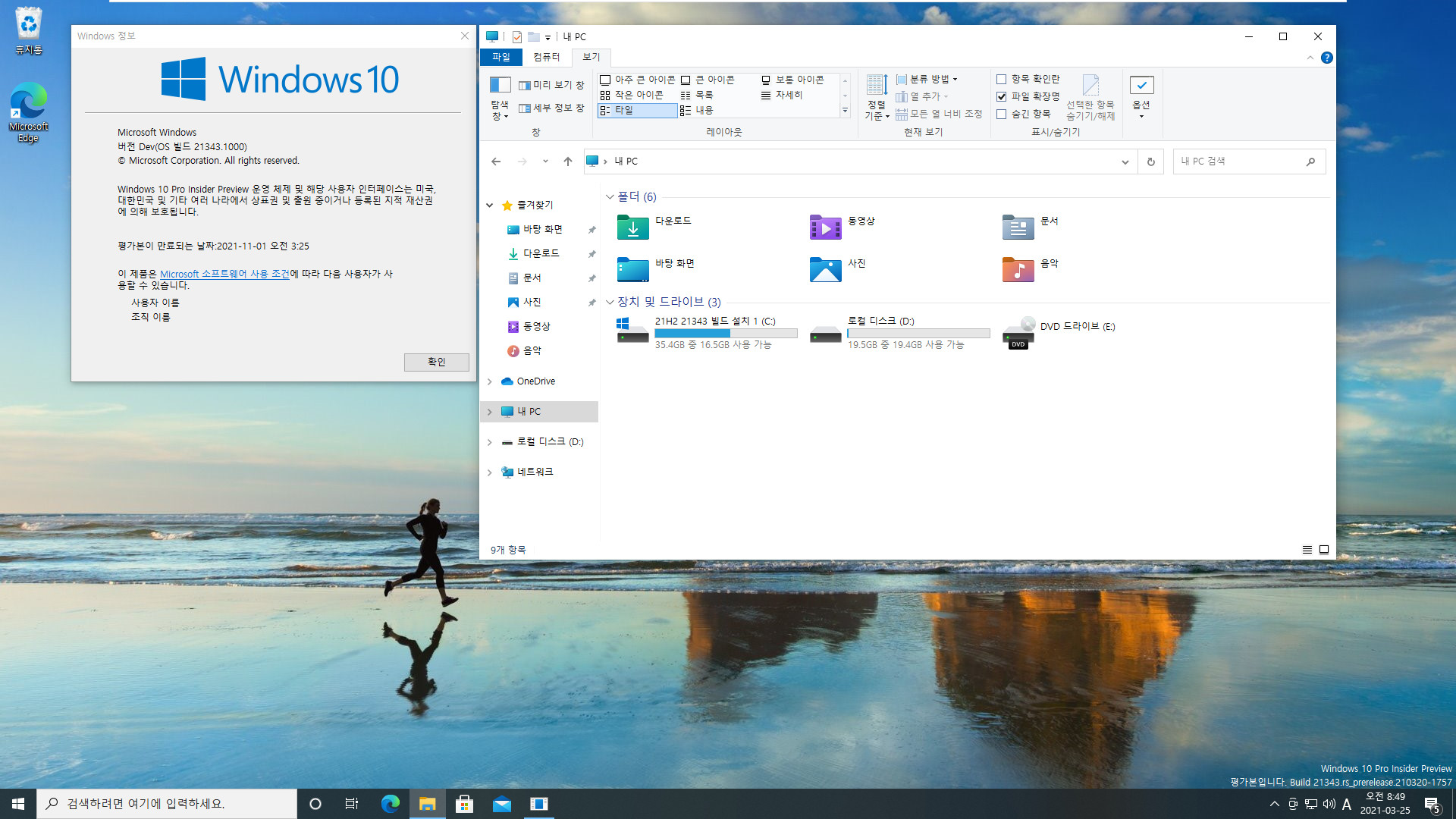This screenshot has width=1456, height=819.
Task: Choose 작은 아이콘 layout
Action: [632, 95]
